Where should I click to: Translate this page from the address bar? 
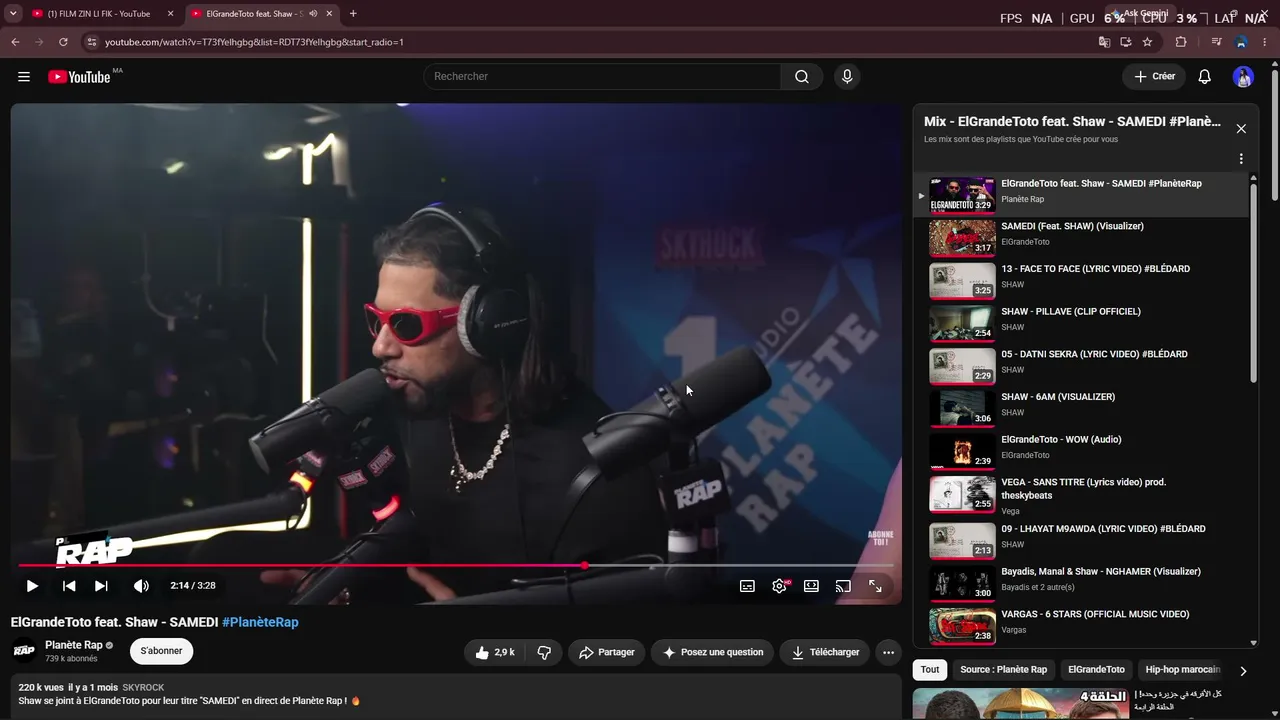click(1104, 42)
